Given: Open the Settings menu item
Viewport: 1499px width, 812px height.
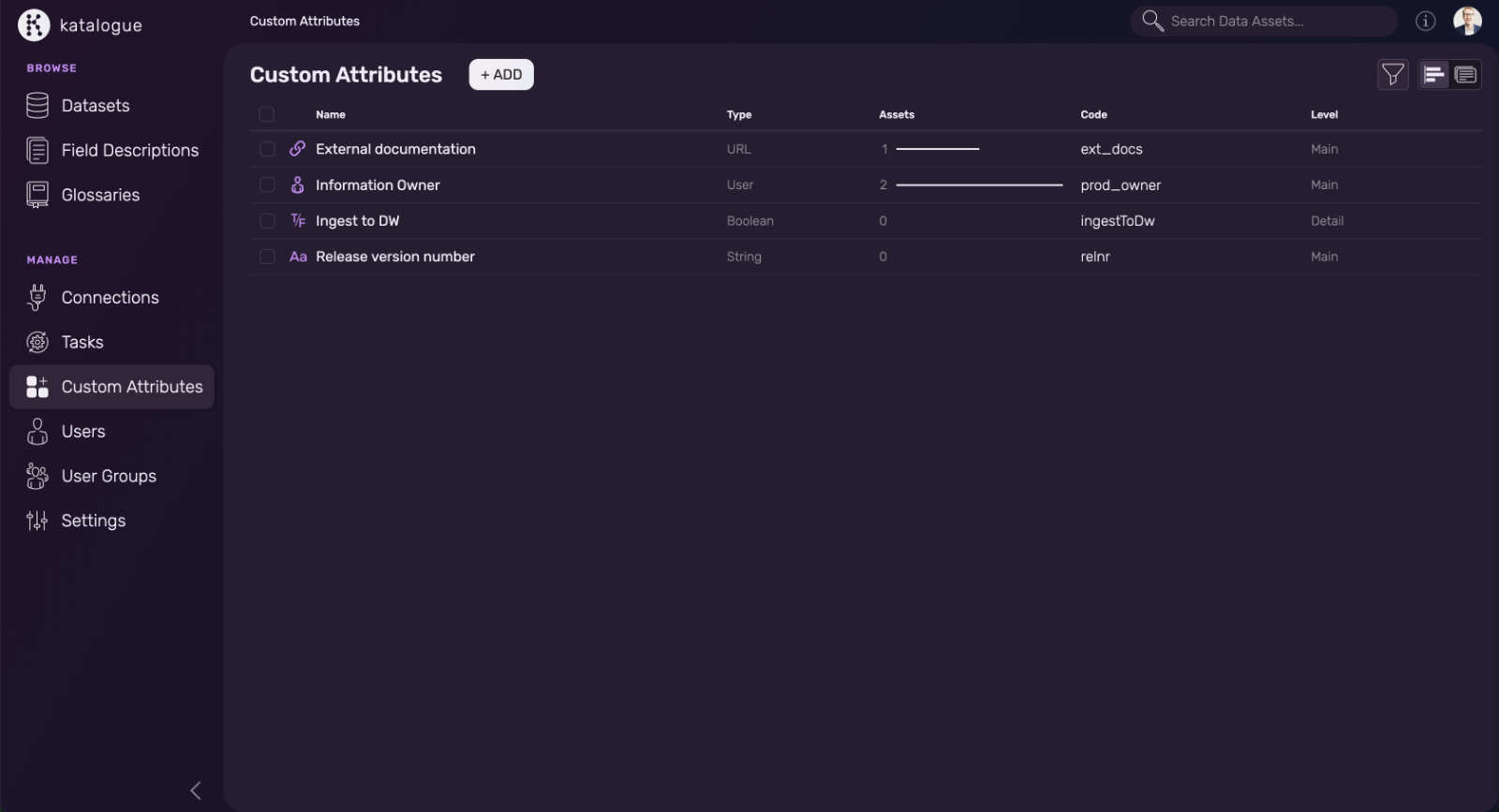Looking at the screenshot, I should click(111, 521).
